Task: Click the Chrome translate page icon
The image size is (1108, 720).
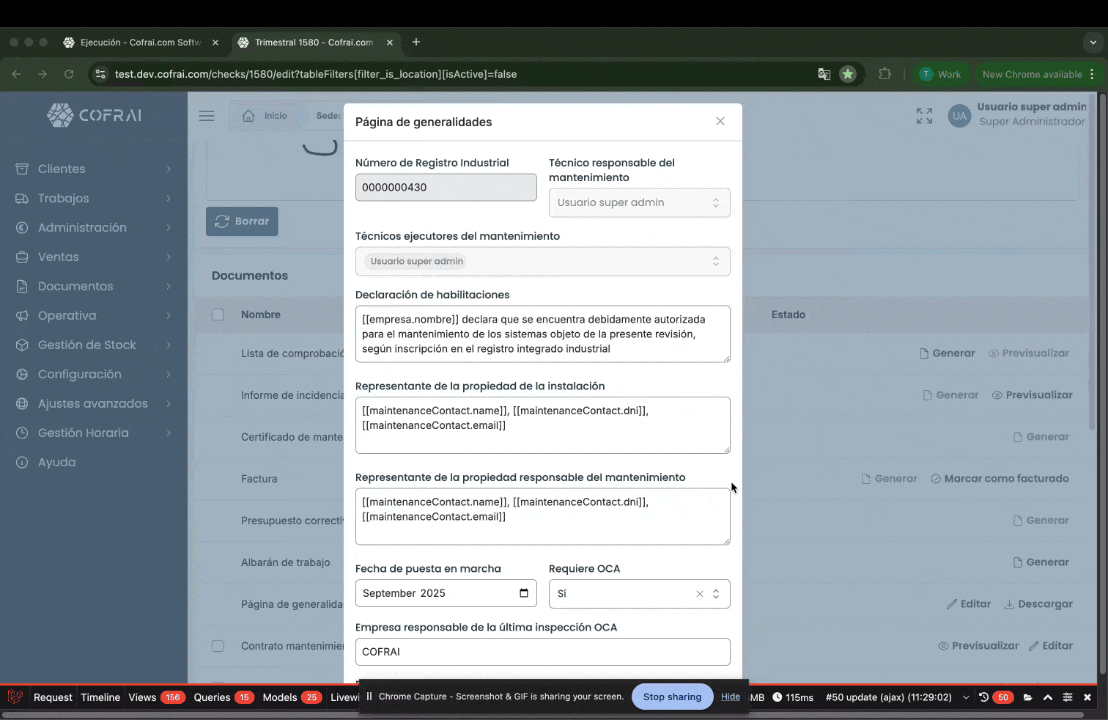Action: coord(824,74)
